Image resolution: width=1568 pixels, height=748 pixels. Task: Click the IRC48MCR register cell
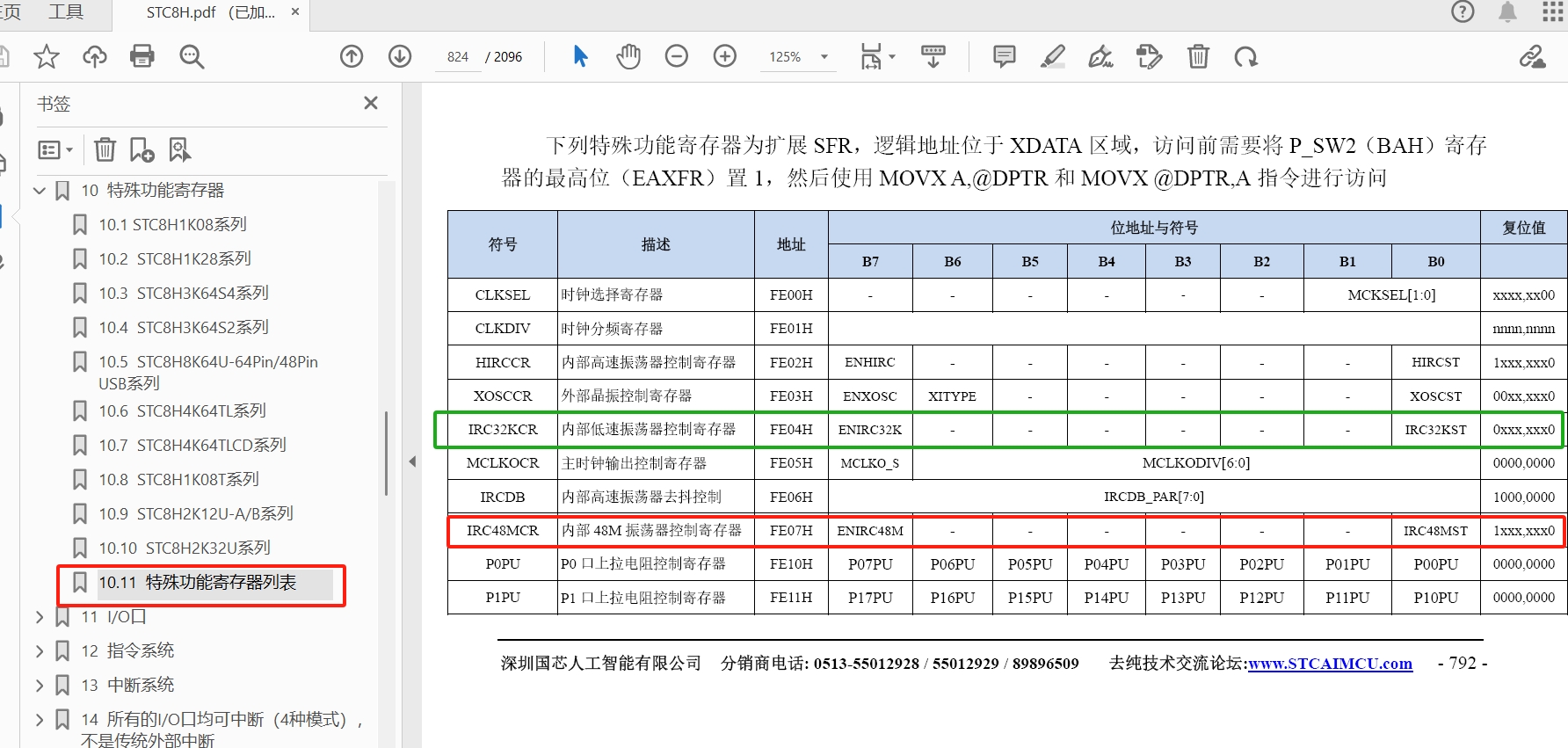[x=503, y=531]
